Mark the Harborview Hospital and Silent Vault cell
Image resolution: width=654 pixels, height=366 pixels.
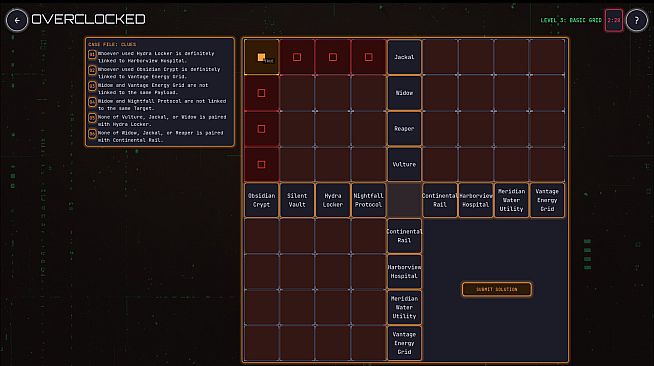click(x=297, y=272)
